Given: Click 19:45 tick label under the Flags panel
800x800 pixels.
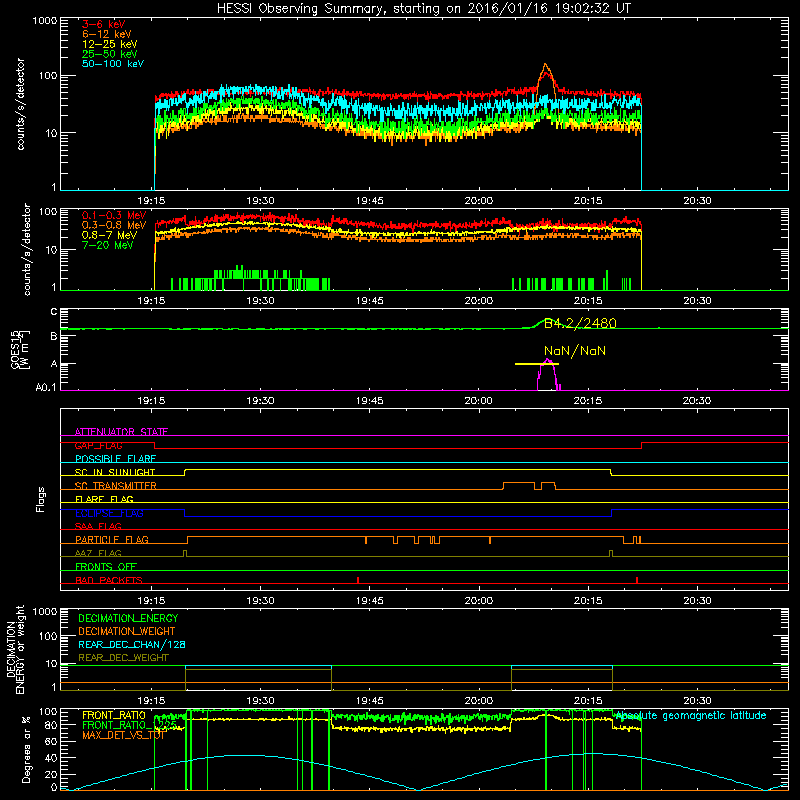Looking at the screenshot, I should pos(369,601).
